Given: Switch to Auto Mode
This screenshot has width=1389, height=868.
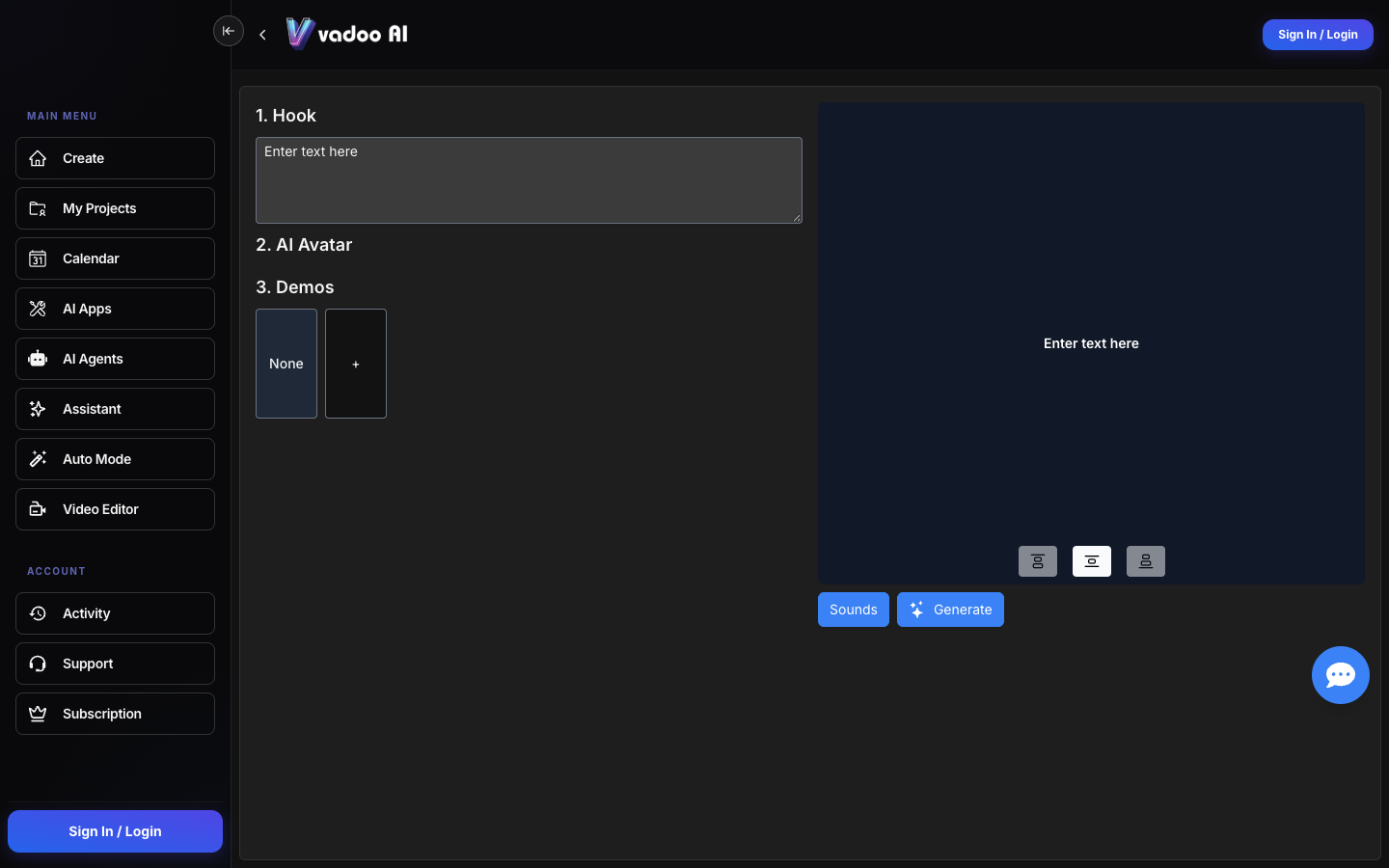Looking at the screenshot, I should pos(115,459).
